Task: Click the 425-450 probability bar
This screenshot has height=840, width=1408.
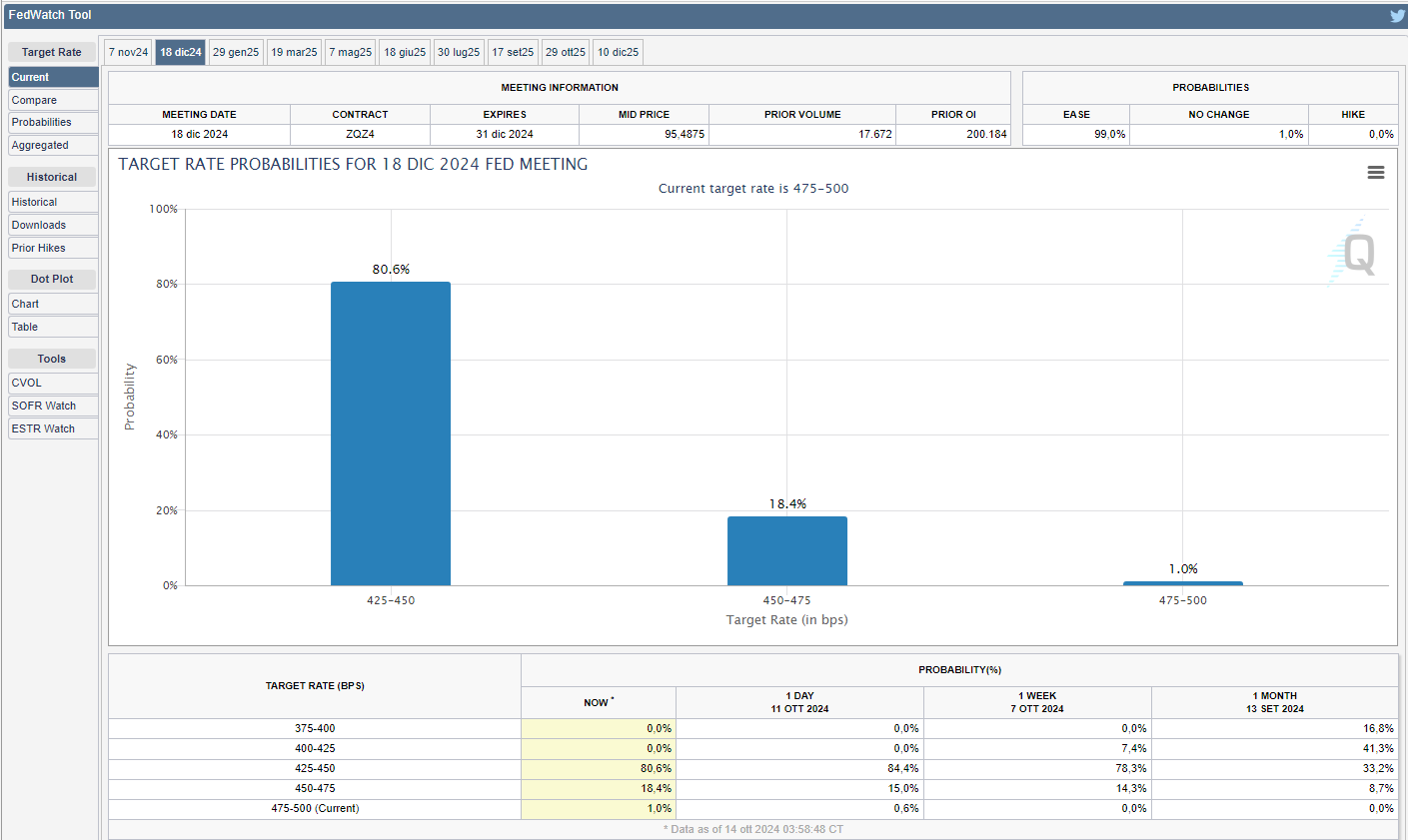Action: point(391,433)
